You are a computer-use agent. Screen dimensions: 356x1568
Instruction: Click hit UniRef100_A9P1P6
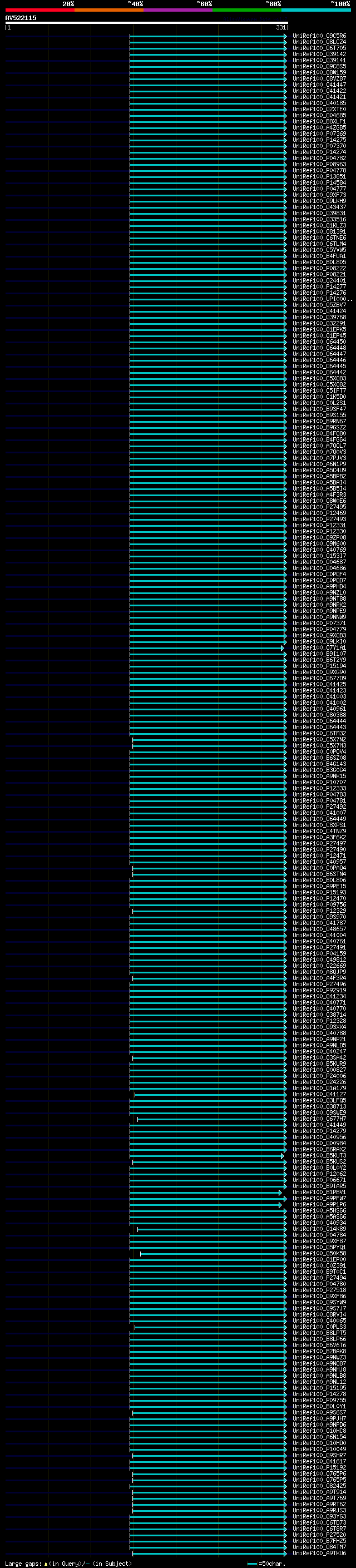coord(319,1205)
